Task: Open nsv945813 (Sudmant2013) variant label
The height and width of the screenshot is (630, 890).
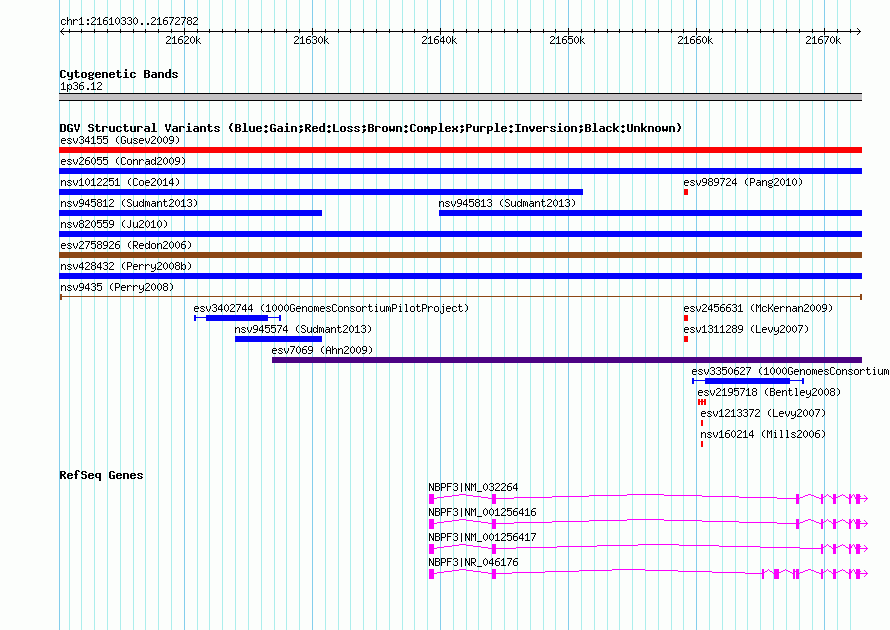Action: point(507,203)
